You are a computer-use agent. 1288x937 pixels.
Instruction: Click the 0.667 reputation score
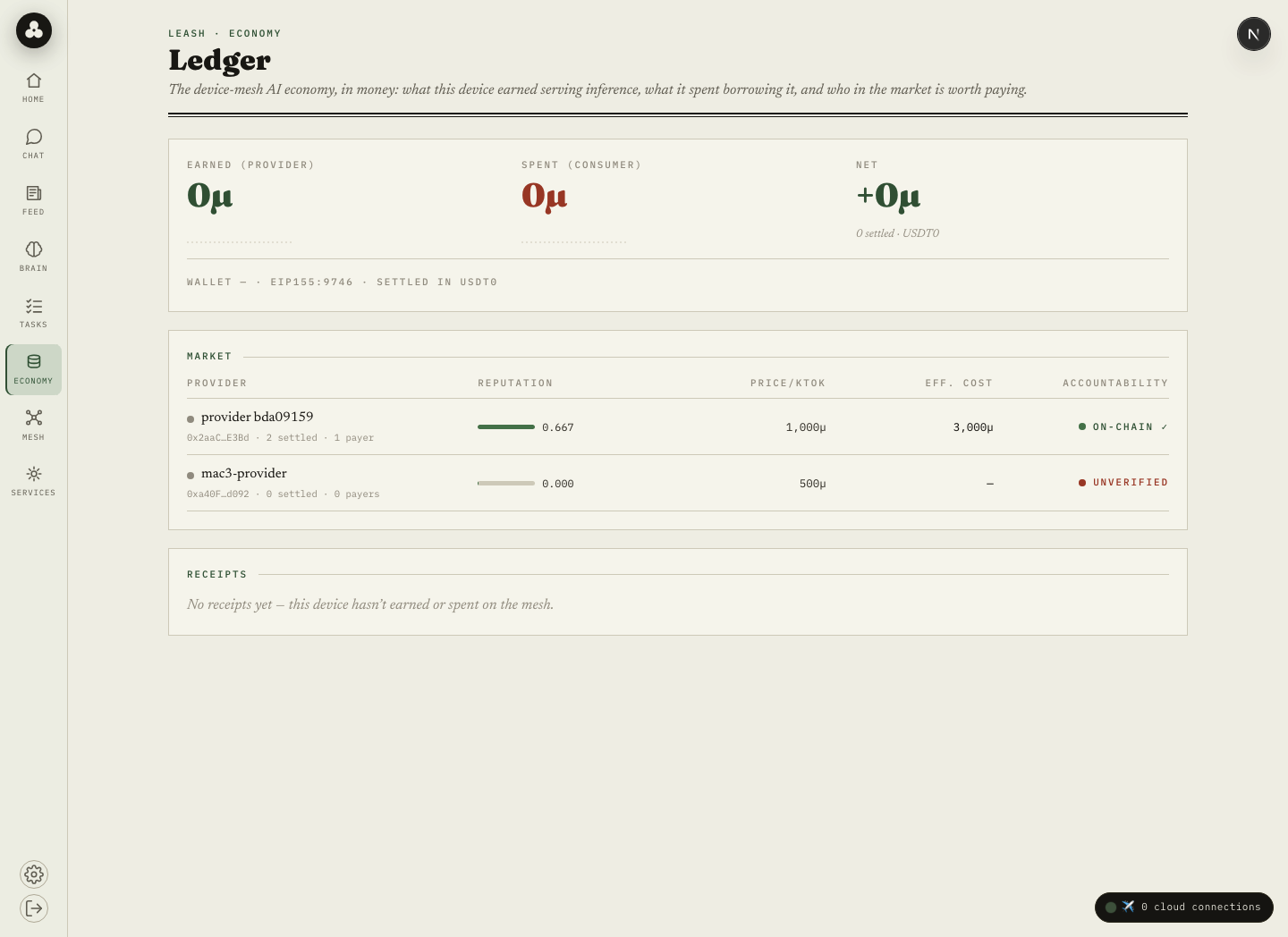click(x=558, y=427)
